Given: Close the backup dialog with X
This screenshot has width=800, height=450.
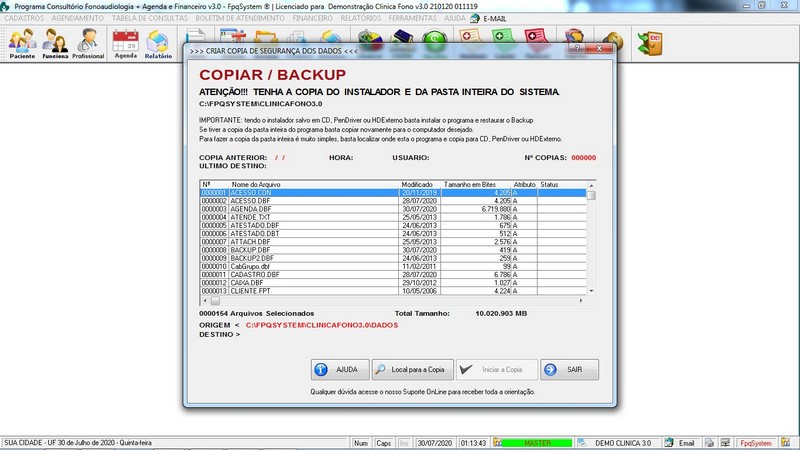Looking at the screenshot, I should coord(599,48).
